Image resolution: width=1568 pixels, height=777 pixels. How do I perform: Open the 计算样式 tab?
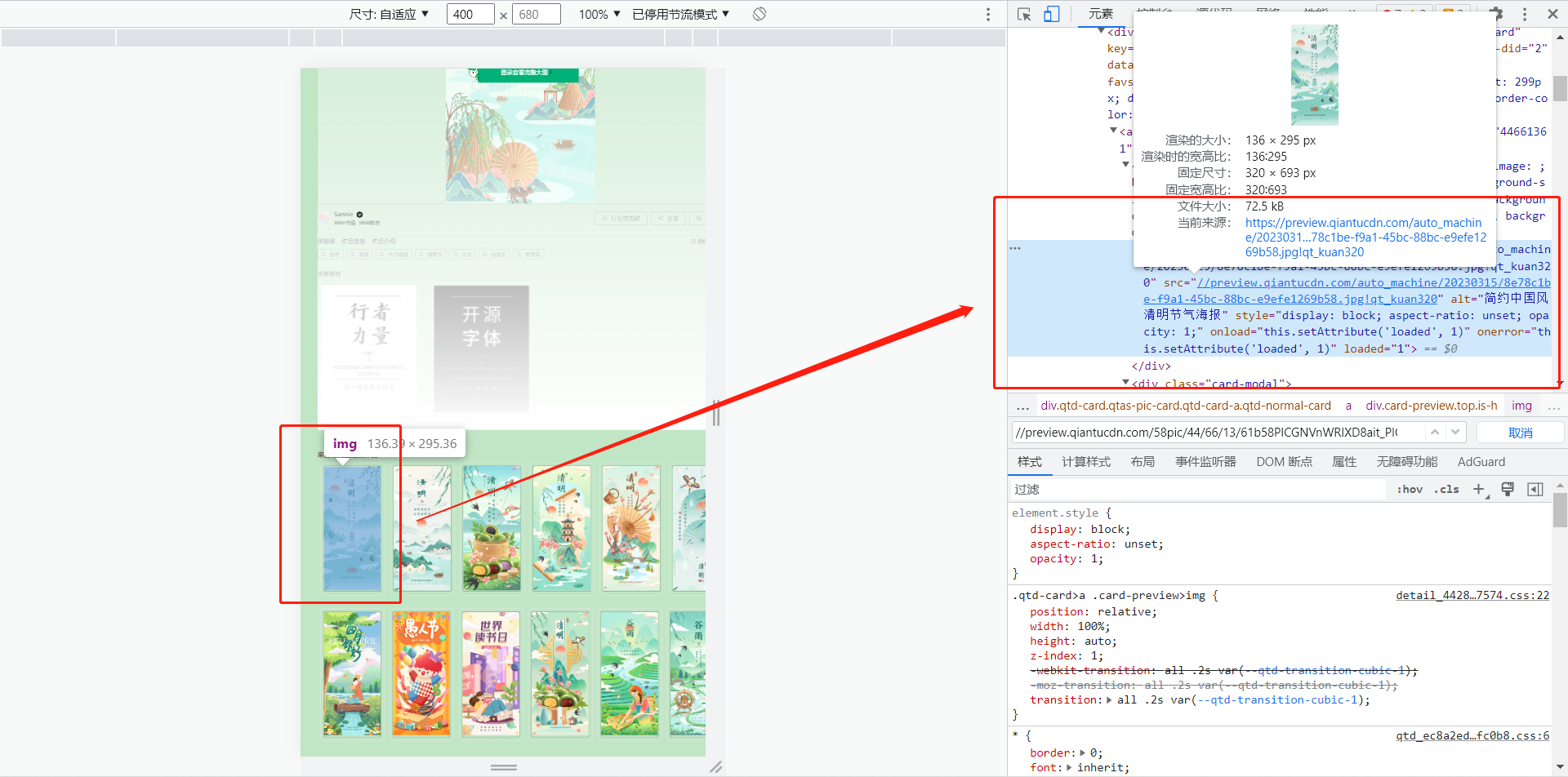[1085, 462]
